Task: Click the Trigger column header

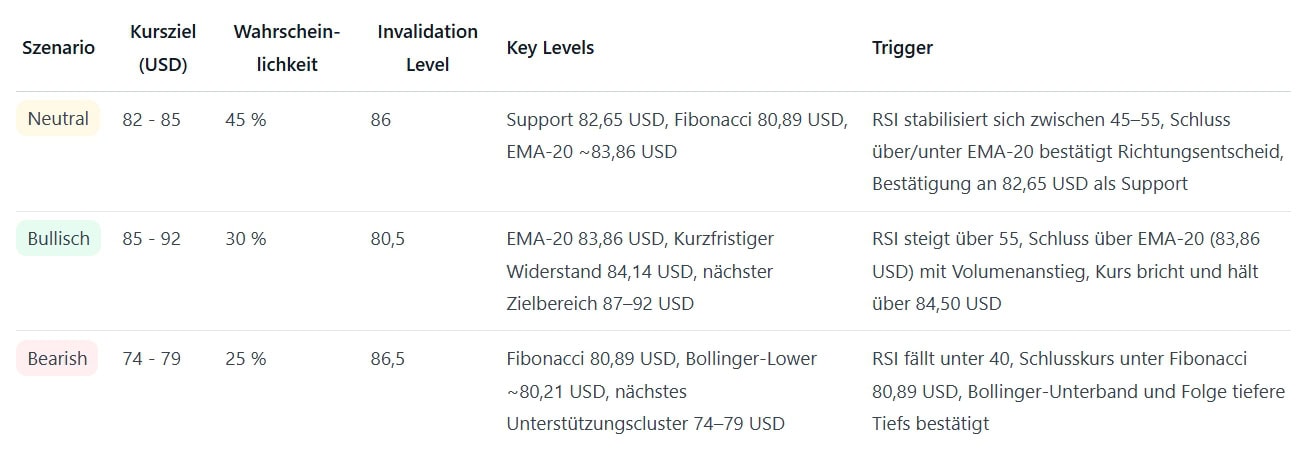Action: (x=902, y=48)
